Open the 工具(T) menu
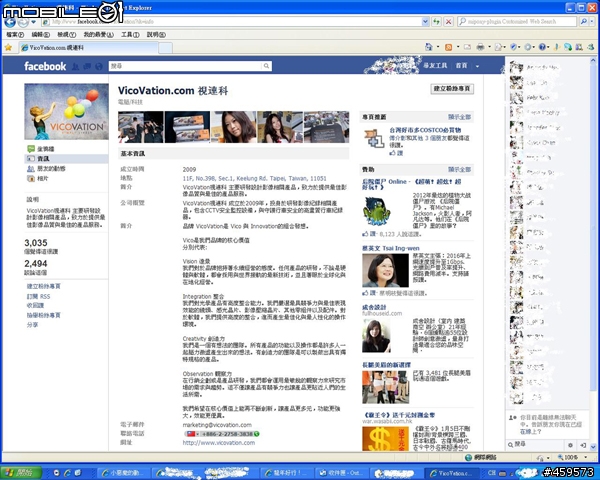 [x=130, y=34]
